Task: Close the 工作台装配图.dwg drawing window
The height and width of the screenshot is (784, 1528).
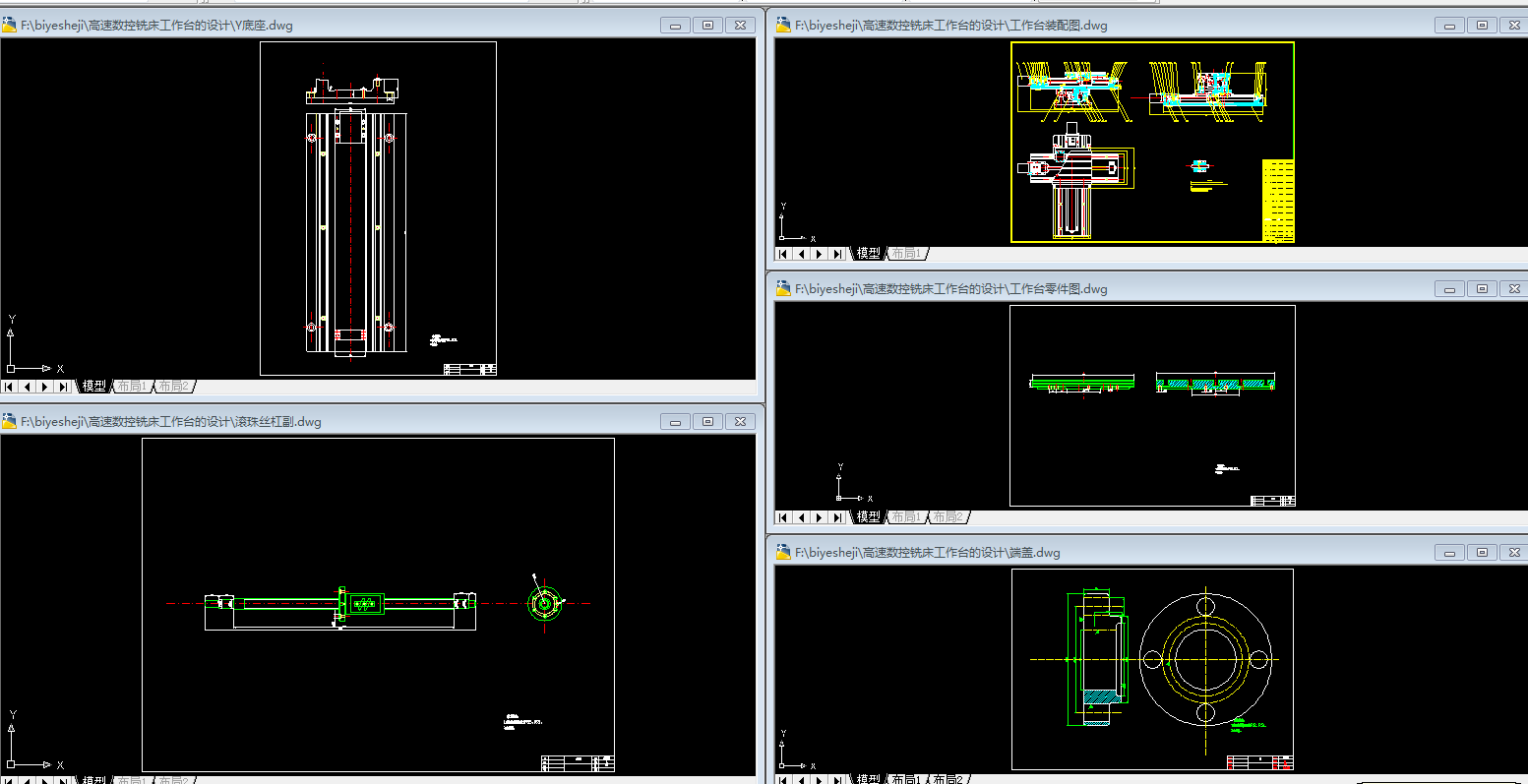Action: click(1515, 26)
